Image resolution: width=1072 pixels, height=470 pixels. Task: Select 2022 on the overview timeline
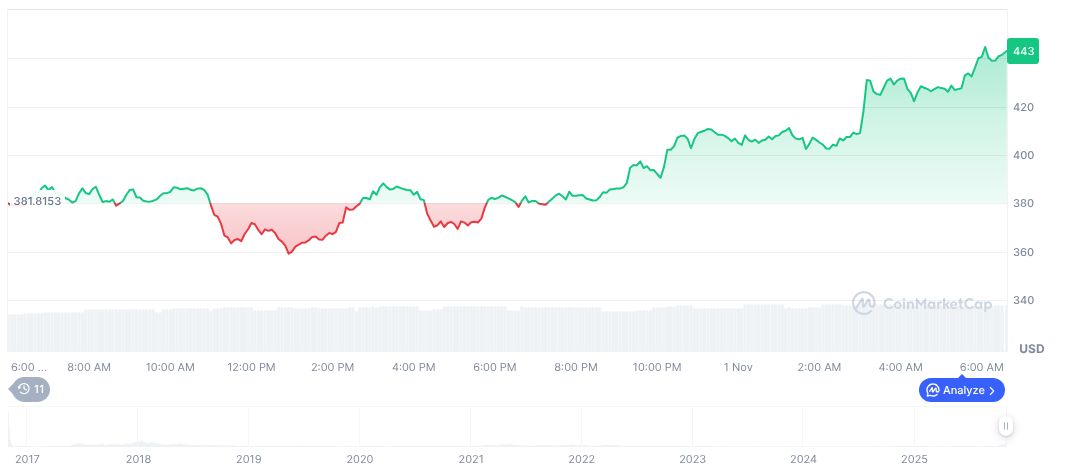[581, 459]
